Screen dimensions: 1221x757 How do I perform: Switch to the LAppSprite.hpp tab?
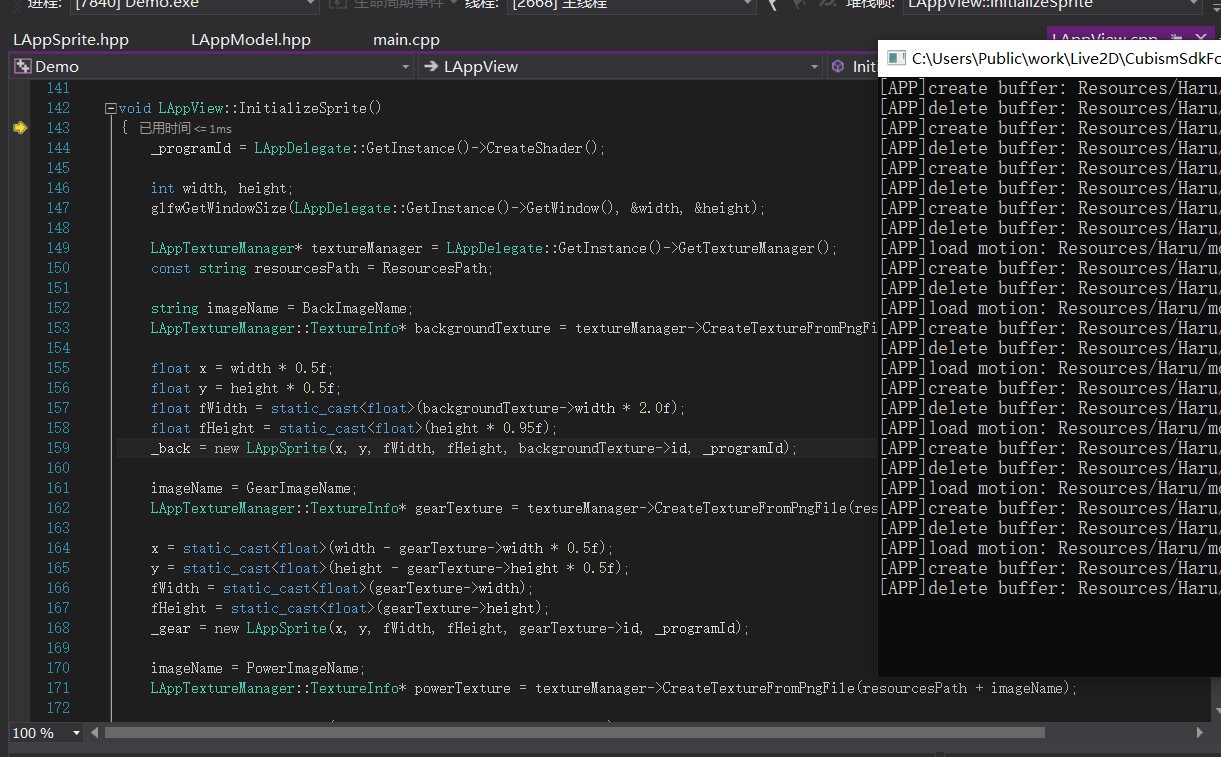[71, 40]
